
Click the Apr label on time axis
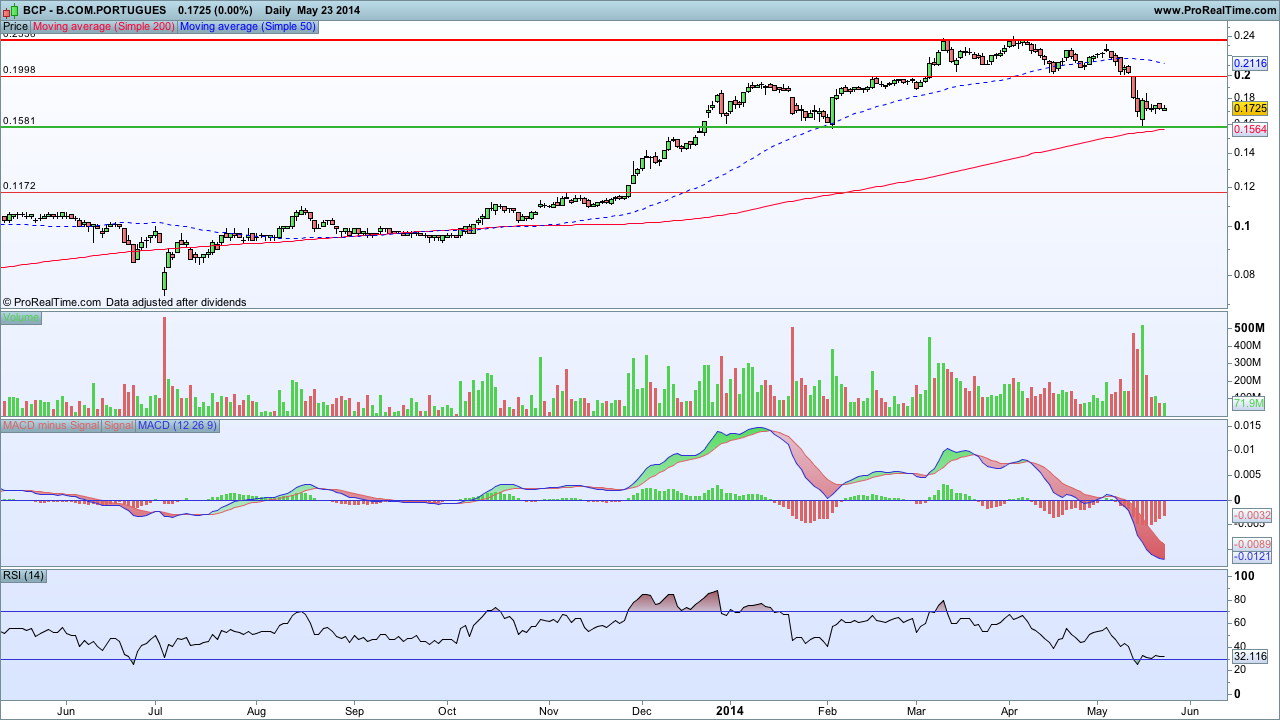[1009, 711]
